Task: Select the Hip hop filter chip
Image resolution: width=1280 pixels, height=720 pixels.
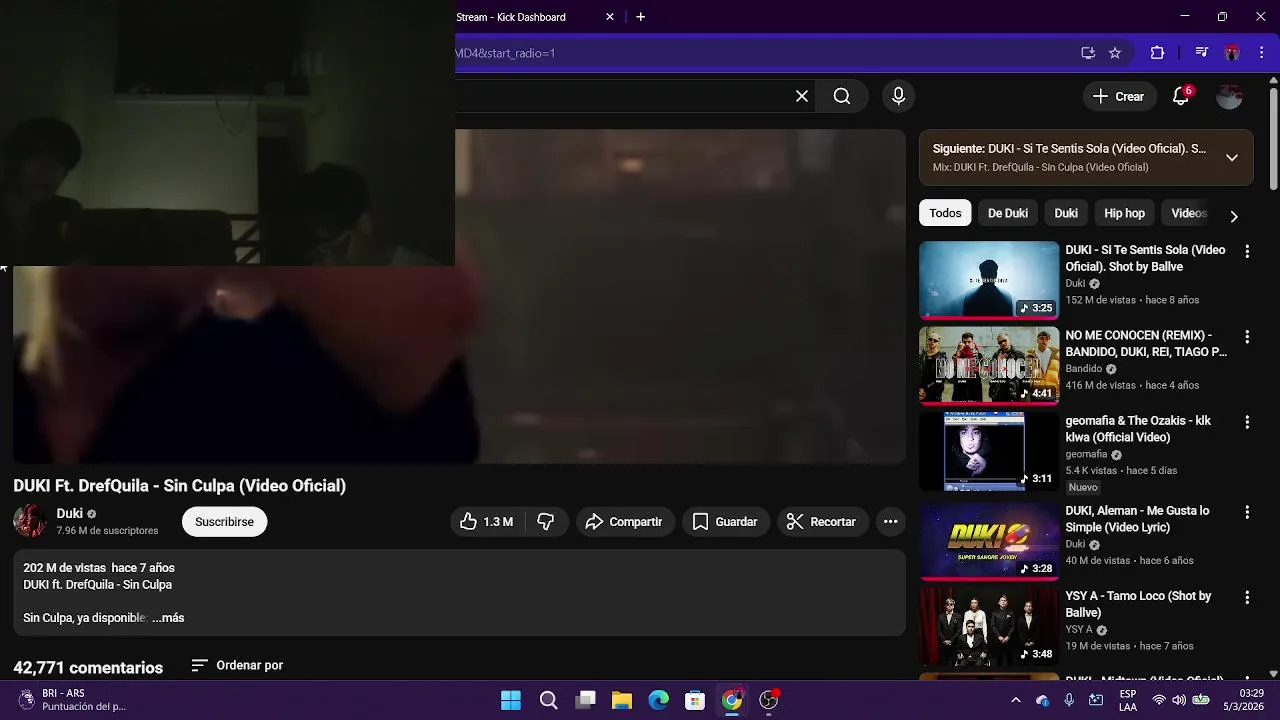Action: 1124,213
